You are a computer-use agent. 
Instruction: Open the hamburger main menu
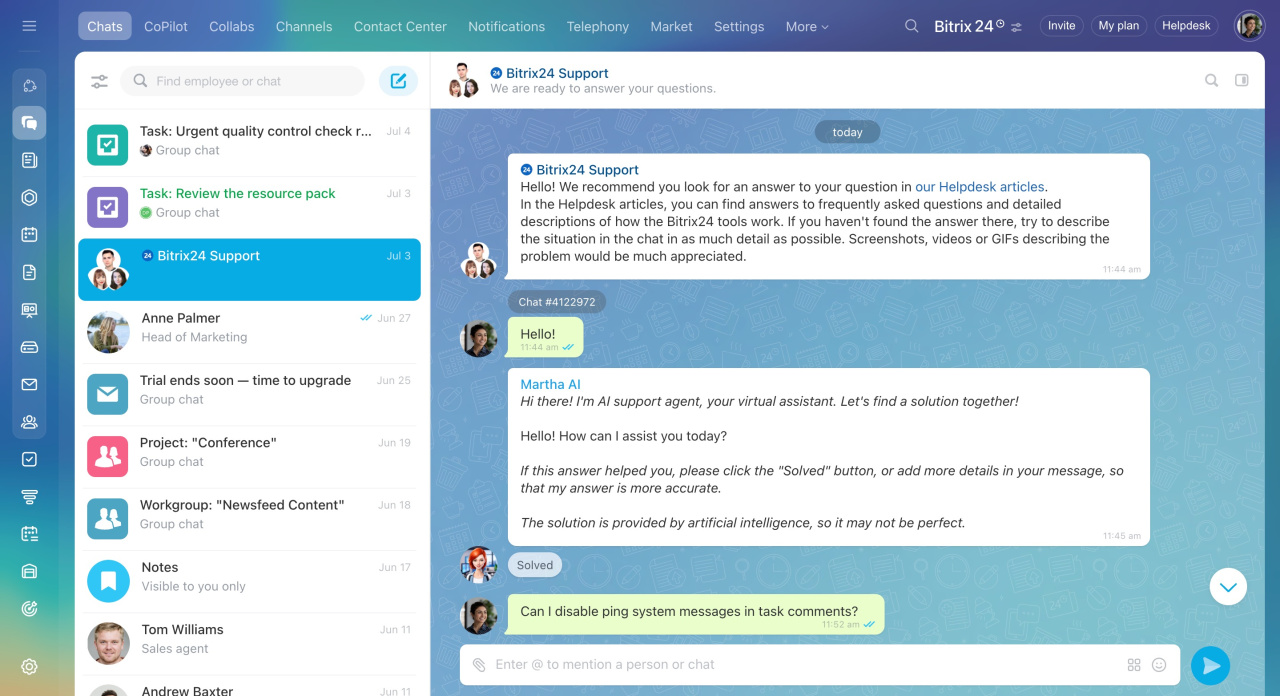(29, 26)
